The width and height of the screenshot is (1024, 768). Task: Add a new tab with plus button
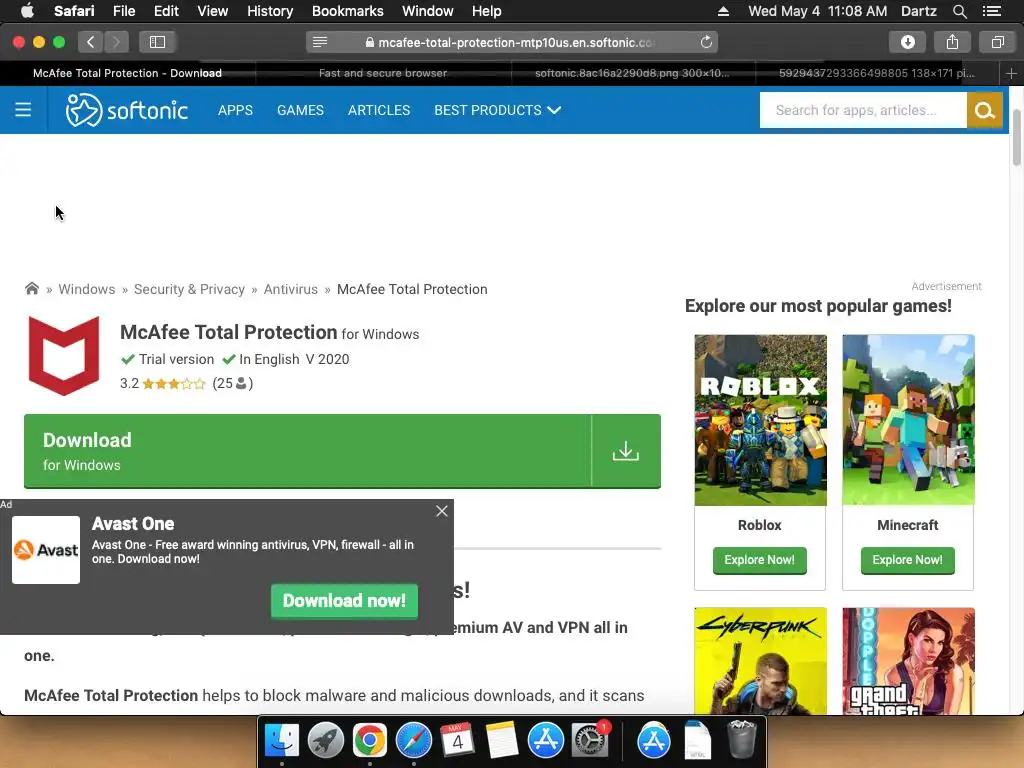click(1011, 73)
